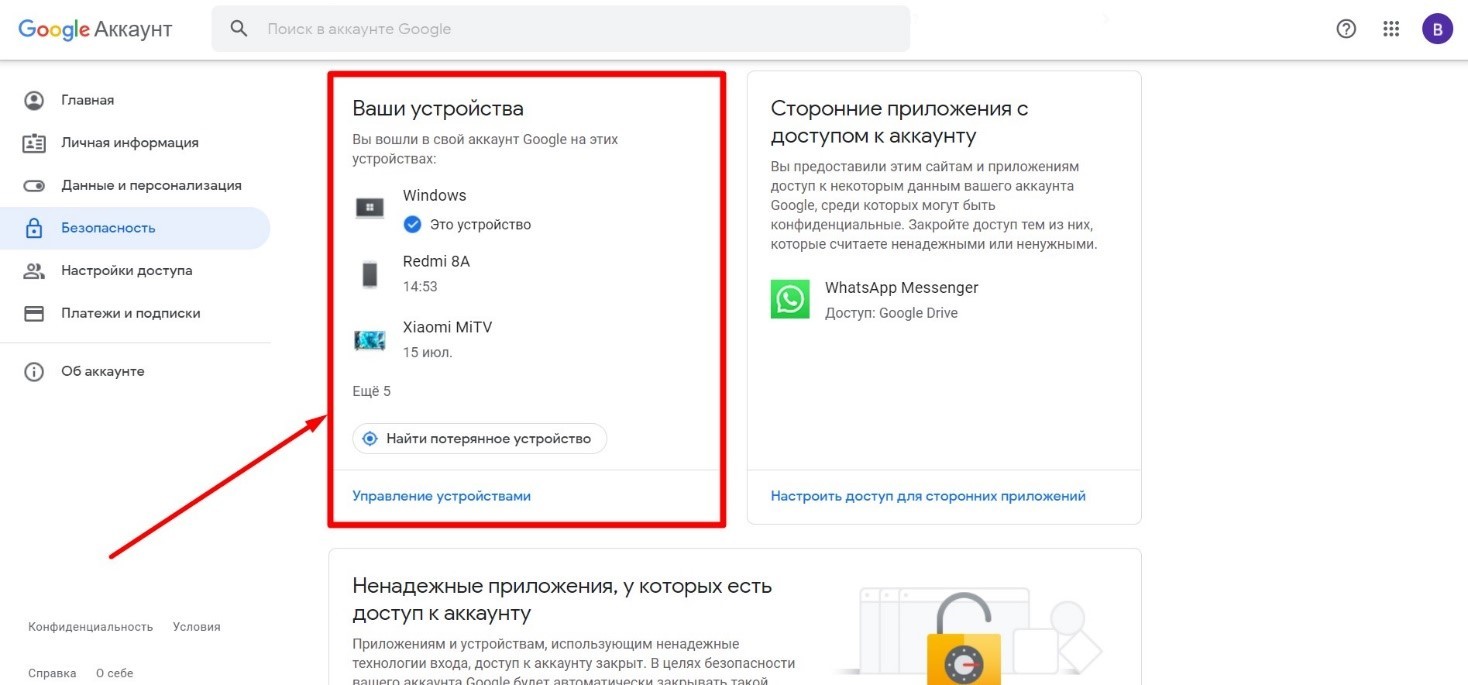Click the Google Аккаунт logo
The width and height of the screenshot is (1468, 685).
click(x=95, y=29)
